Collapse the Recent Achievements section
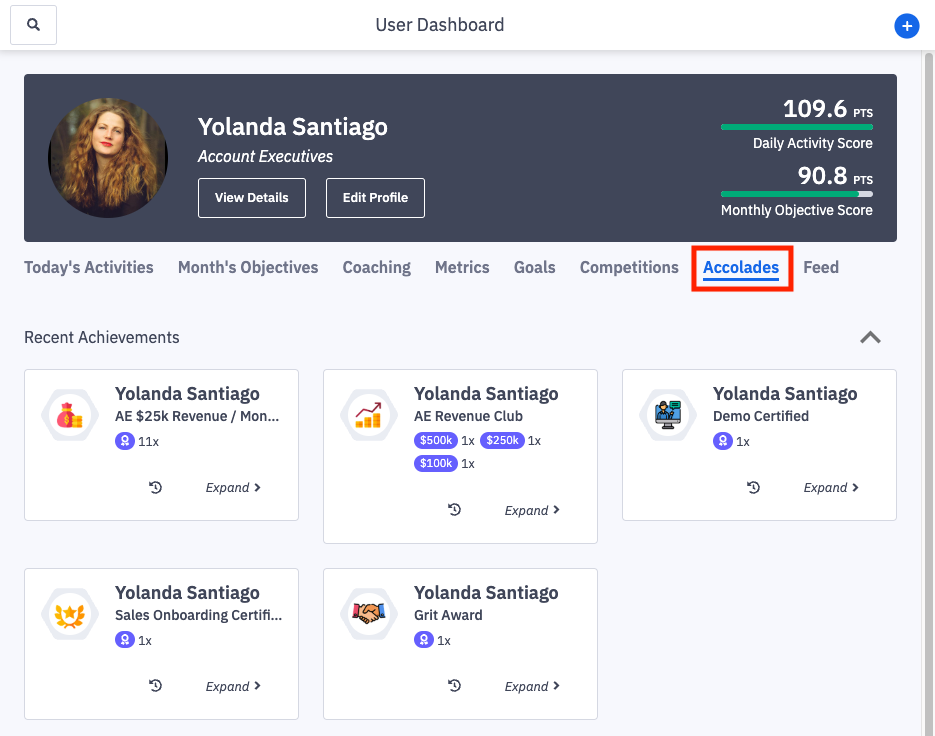 870,338
